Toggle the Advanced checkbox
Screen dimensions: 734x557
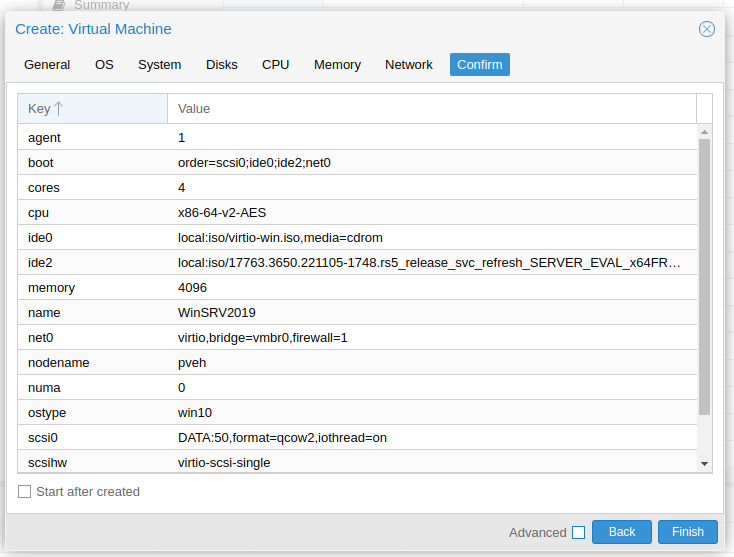[x=578, y=532]
